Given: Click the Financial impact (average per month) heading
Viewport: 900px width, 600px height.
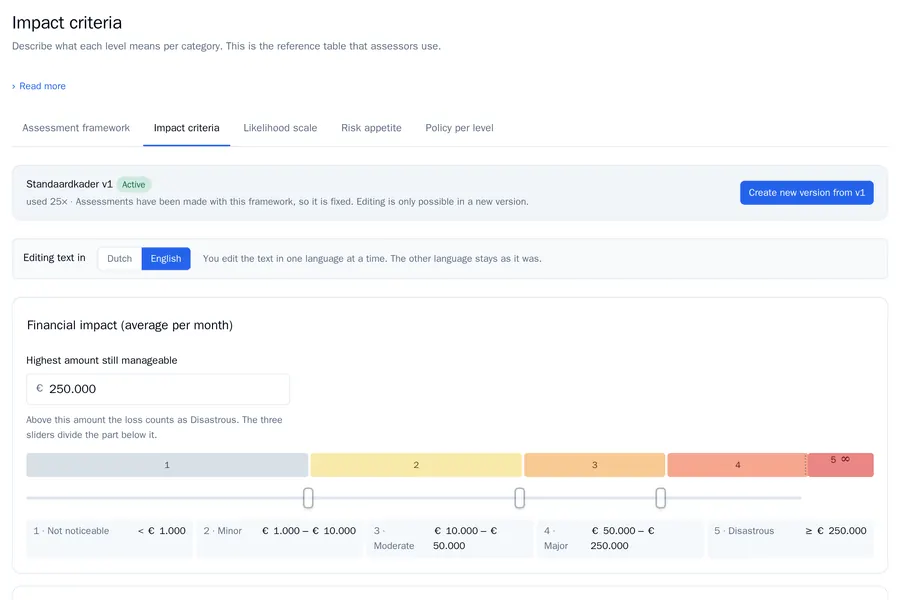Looking at the screenshot, I should [130, 325].
